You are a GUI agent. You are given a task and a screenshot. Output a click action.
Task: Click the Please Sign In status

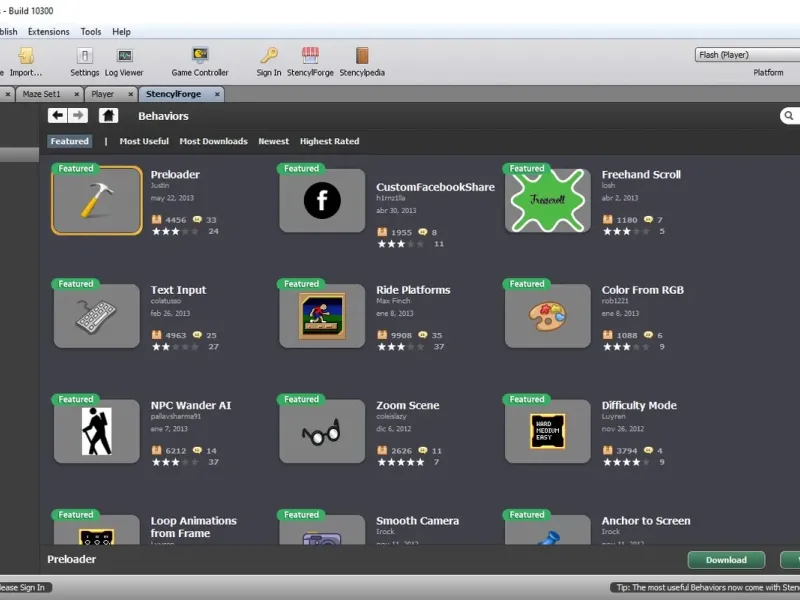pyautogui.click(x=22, y=587)
